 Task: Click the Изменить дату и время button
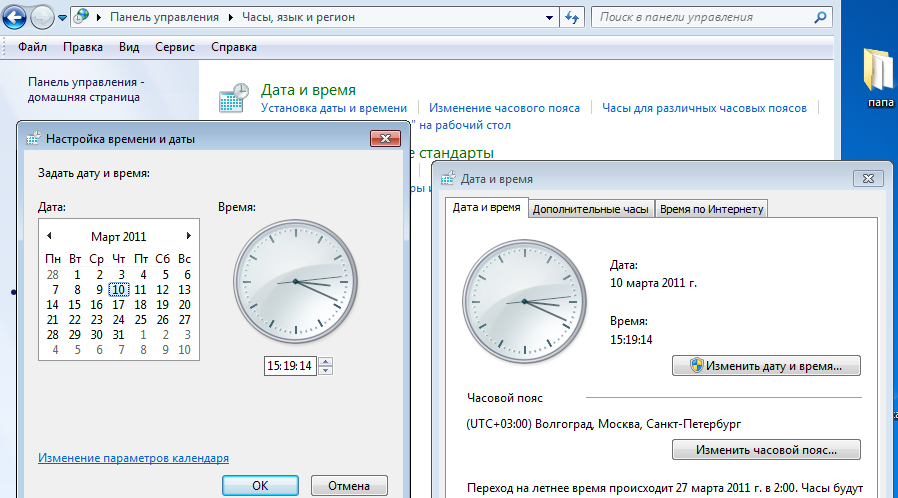coord(766,366)
